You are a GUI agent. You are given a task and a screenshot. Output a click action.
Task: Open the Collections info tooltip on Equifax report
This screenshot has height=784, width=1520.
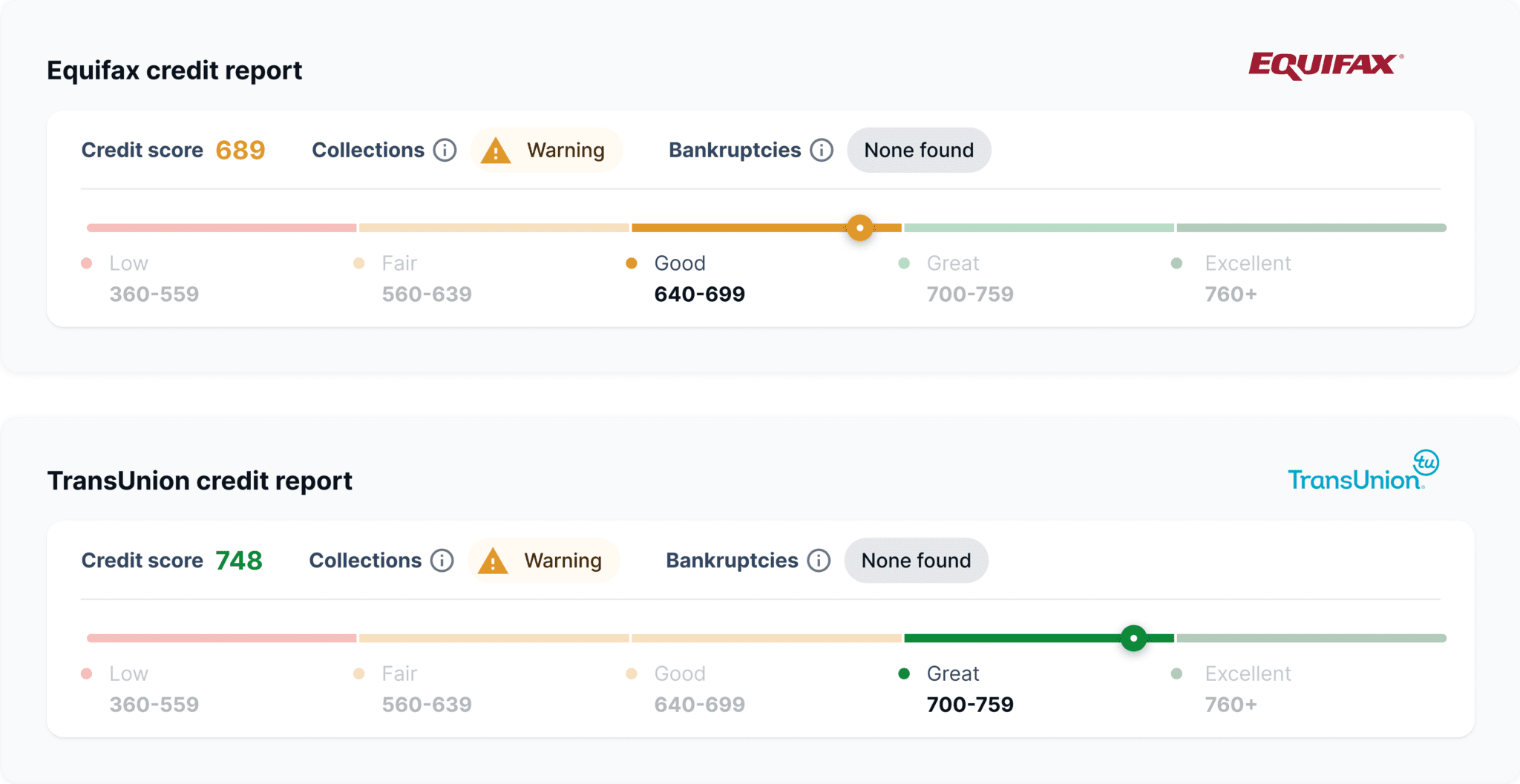(x=445, y=150)
